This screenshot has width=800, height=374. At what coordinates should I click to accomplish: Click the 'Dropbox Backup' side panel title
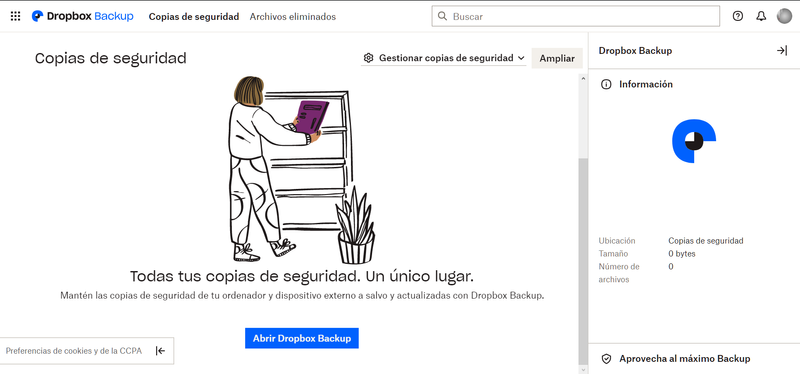tap(635, 51)
